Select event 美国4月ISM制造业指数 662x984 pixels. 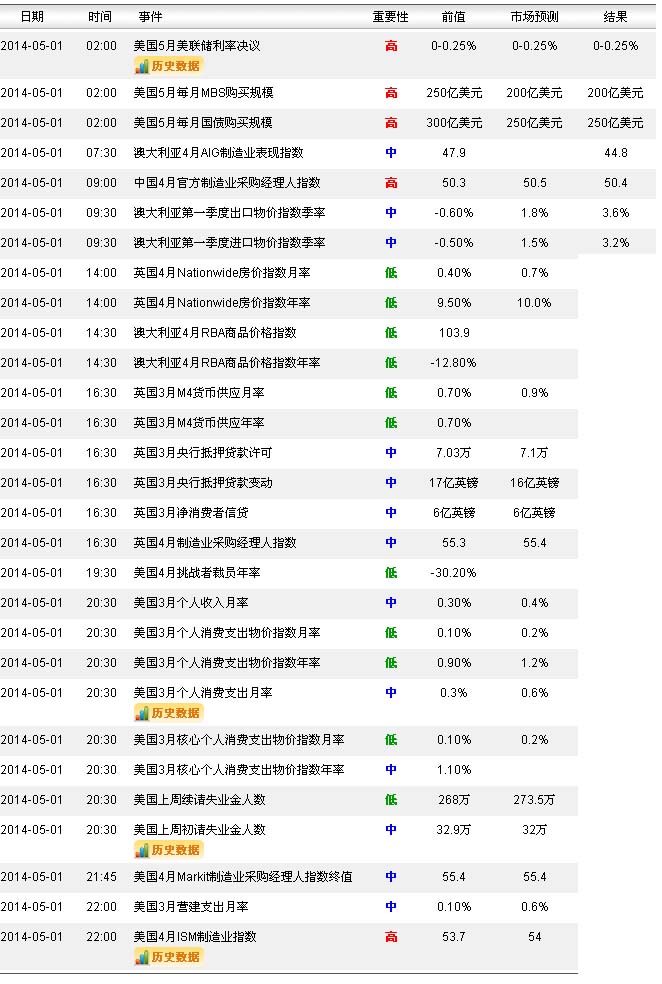click(195, 937)
